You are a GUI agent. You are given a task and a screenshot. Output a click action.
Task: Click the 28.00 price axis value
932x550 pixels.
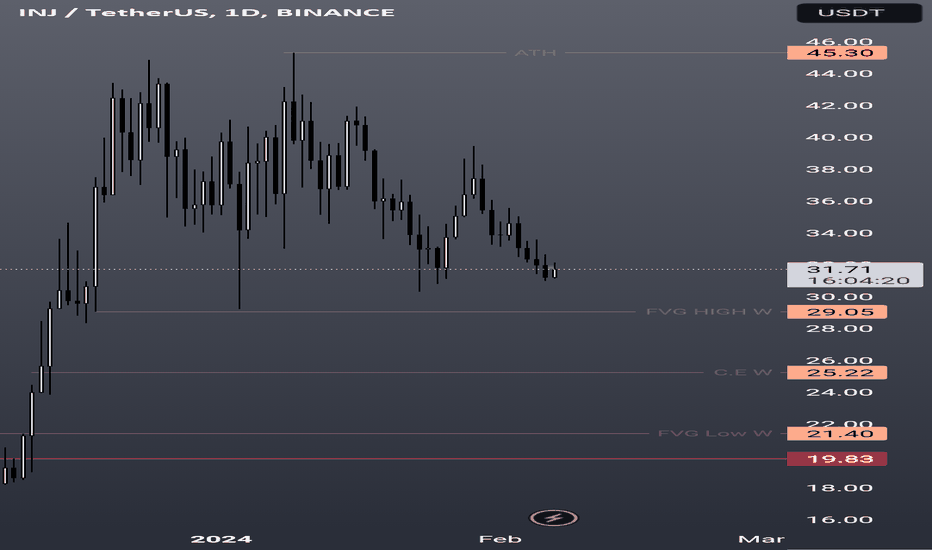[839, 329]
